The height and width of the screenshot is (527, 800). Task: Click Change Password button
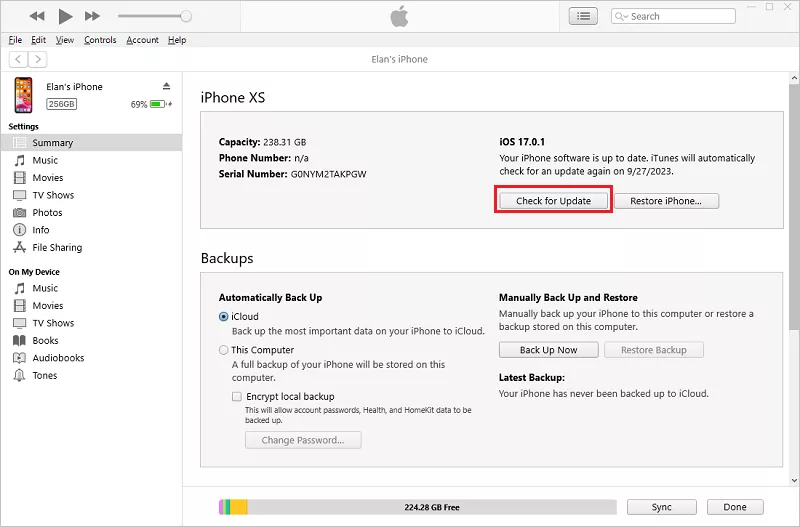click(x=303, y=440)
